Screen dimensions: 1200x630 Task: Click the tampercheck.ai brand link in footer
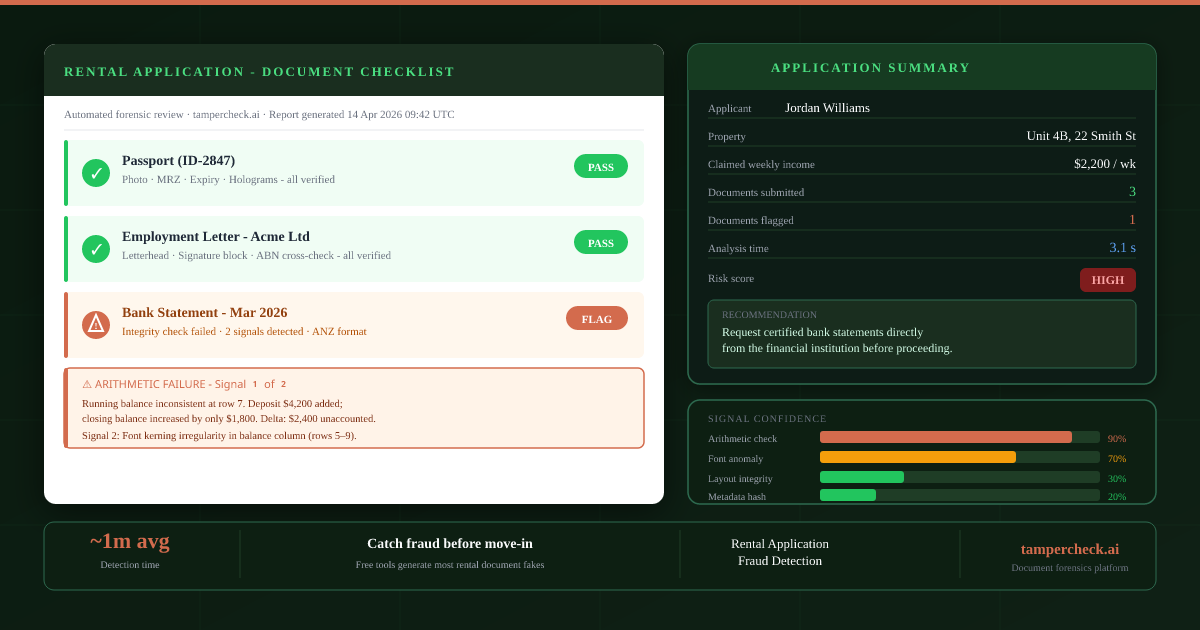[1070, 549]
